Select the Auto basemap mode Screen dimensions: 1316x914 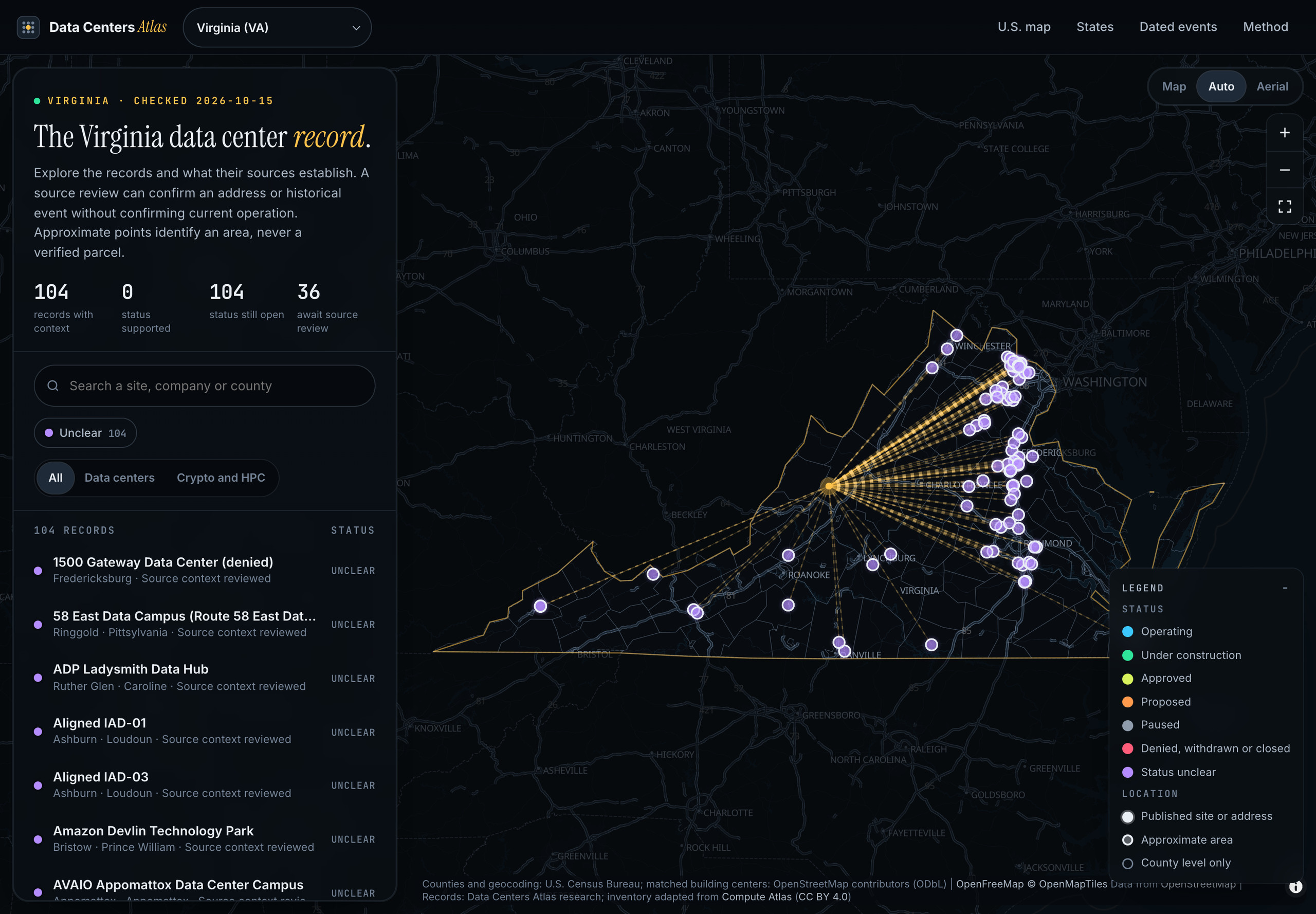[x=1221, y=86]
